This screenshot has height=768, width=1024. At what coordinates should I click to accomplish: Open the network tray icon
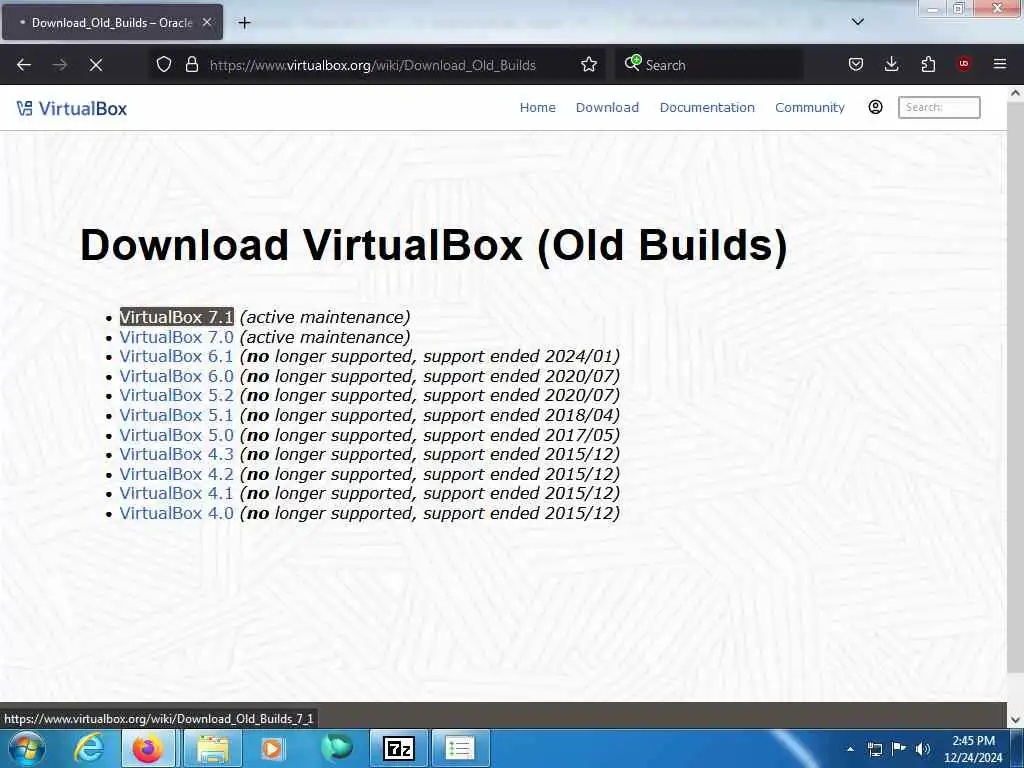[874, 749]
